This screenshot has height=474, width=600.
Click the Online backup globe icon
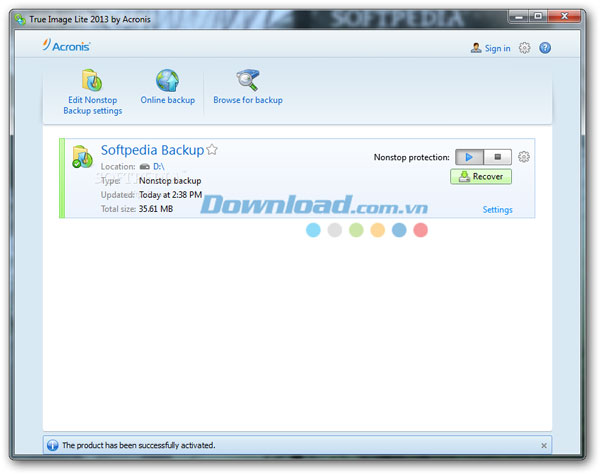point(167,80)
